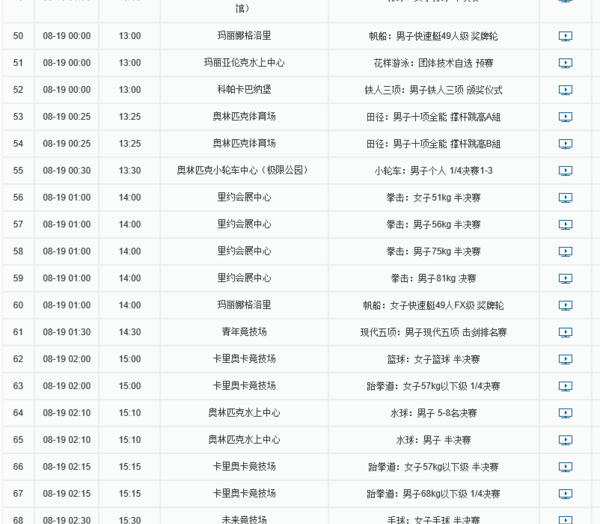The height and width of the screenshot is (524, 600).
Task: Click the video icon in row 54
Action: (565, 144)
